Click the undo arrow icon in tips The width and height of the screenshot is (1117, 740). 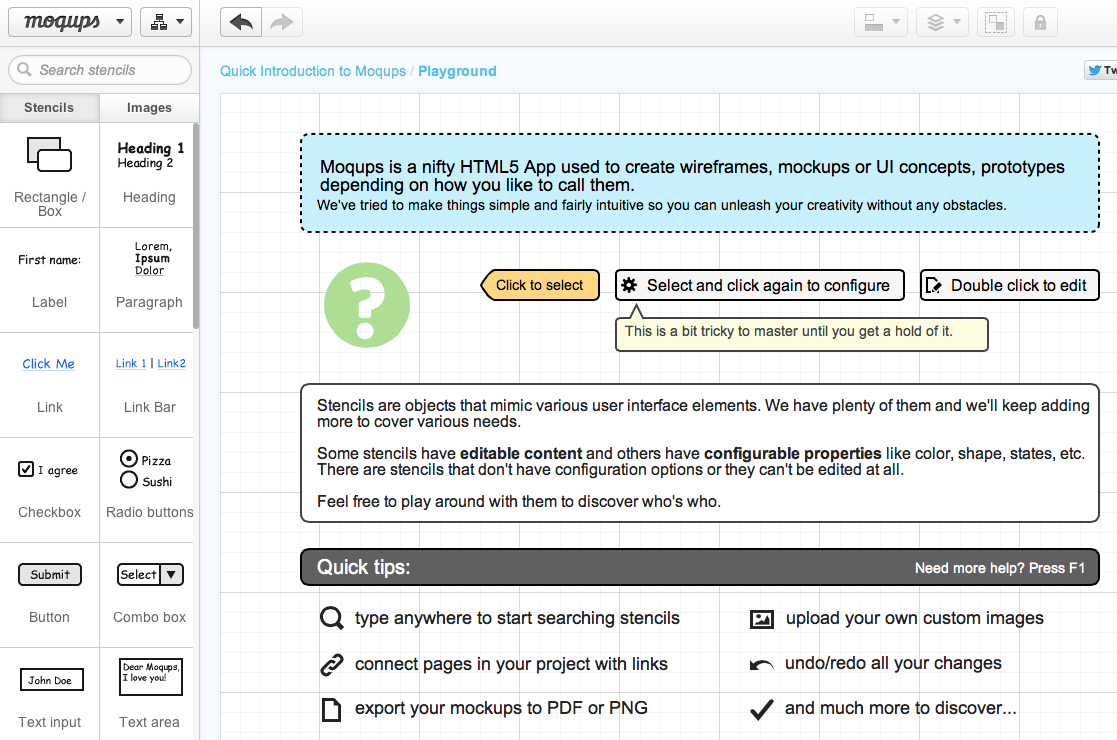(762, 665)
